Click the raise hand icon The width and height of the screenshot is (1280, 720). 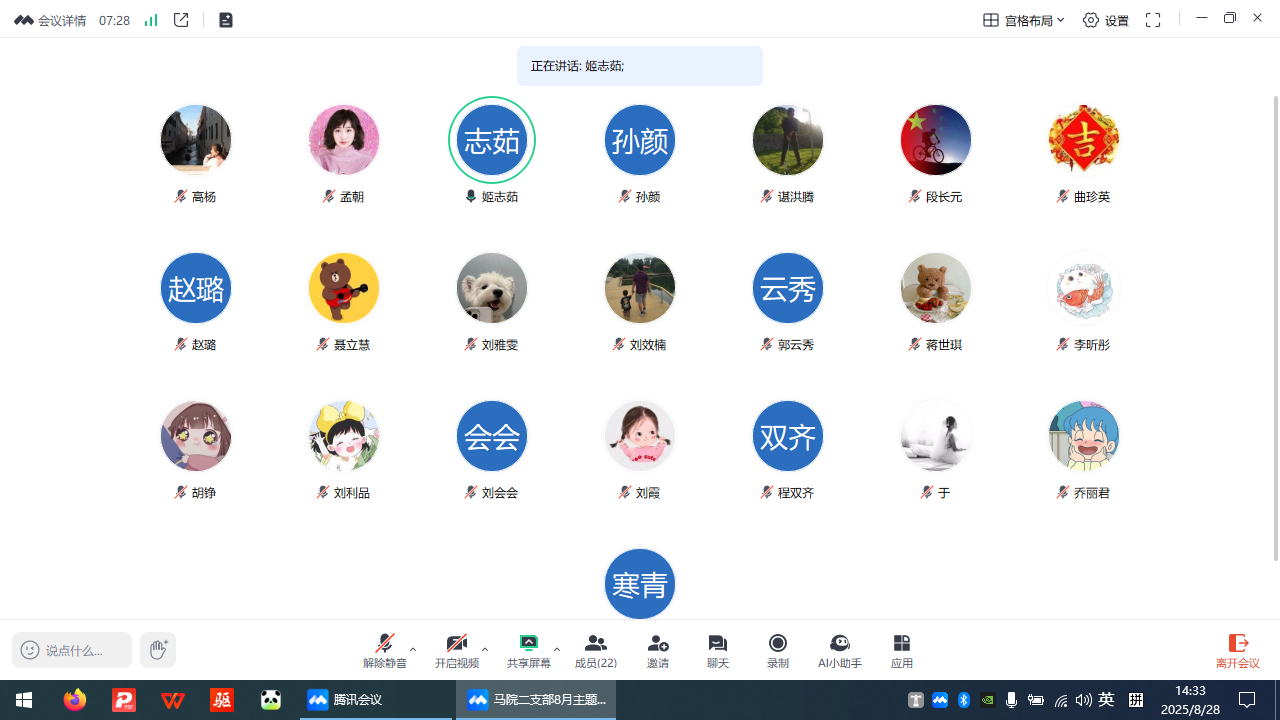click(158, 650)
